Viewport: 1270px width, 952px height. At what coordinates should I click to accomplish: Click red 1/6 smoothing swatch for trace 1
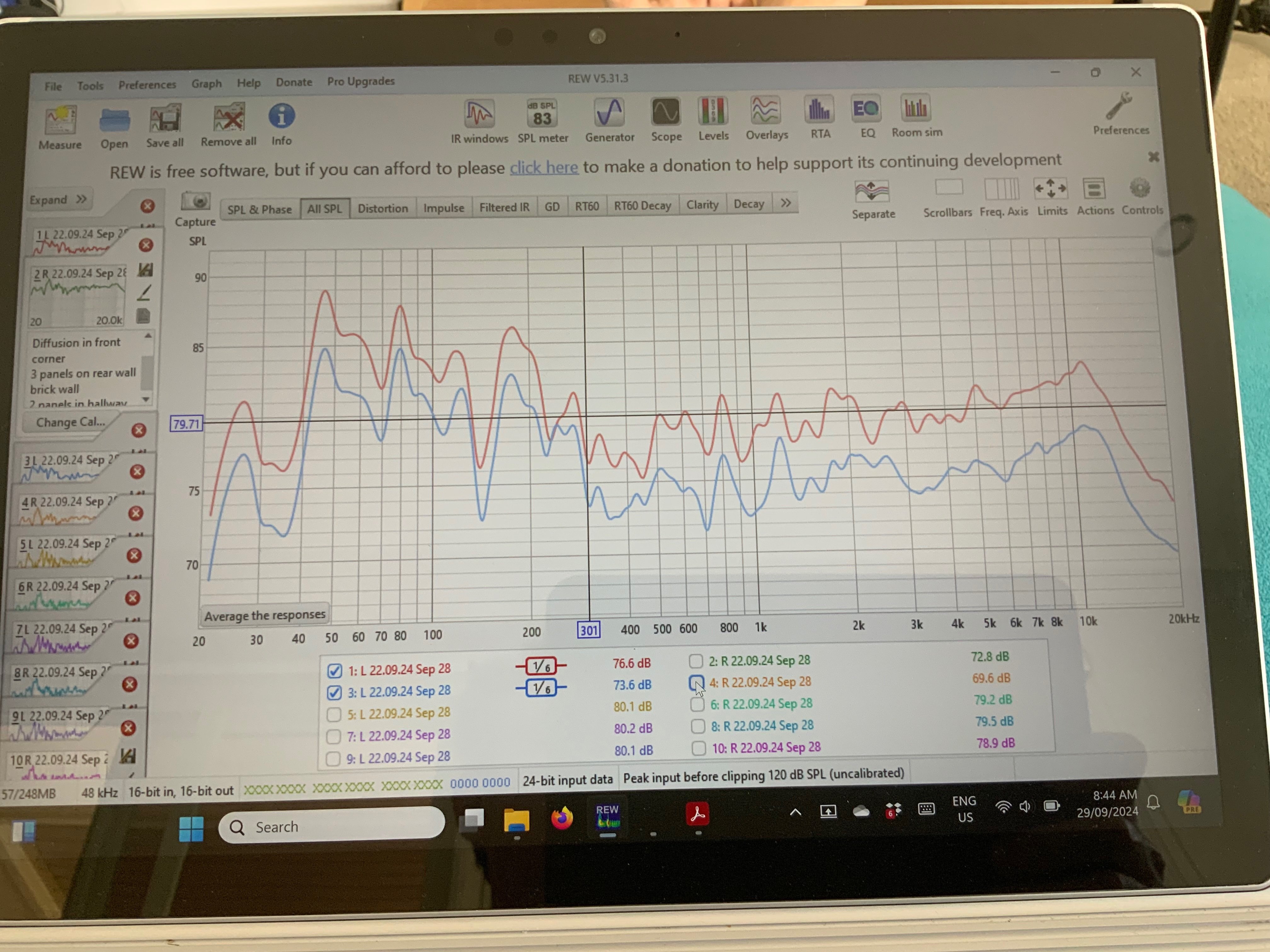(541, 666)
